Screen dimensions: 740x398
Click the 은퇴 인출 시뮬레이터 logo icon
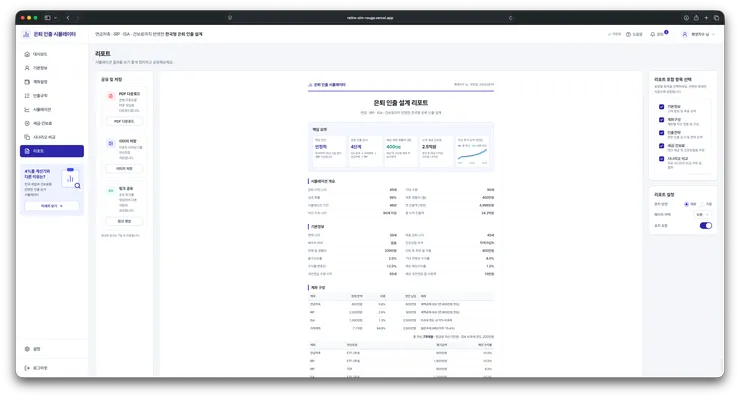click(26, 34)
